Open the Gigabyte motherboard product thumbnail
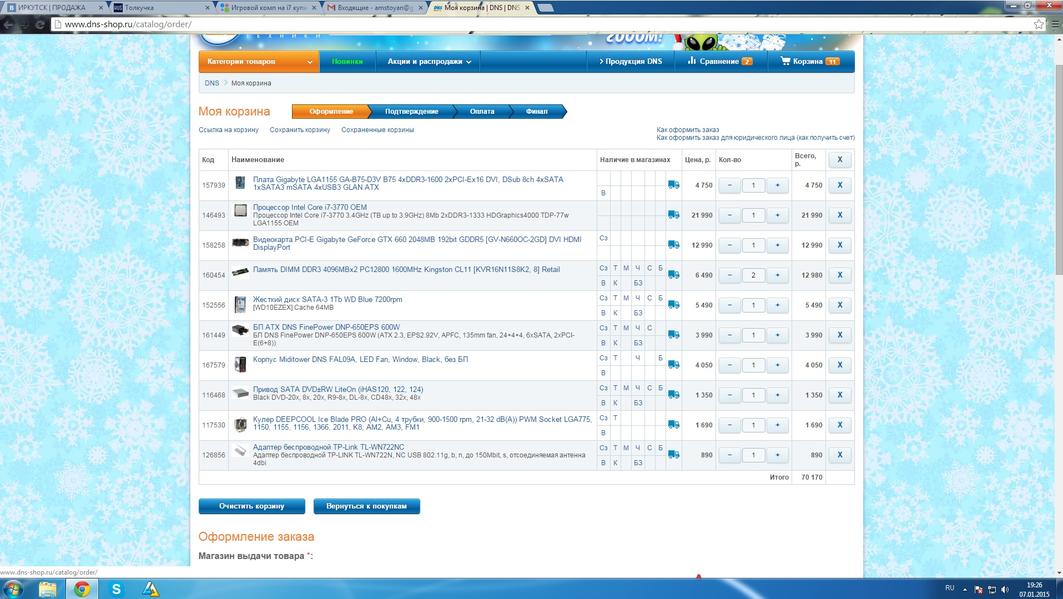The height and width of the screenshot is (599, 1063). coord(240,183)
